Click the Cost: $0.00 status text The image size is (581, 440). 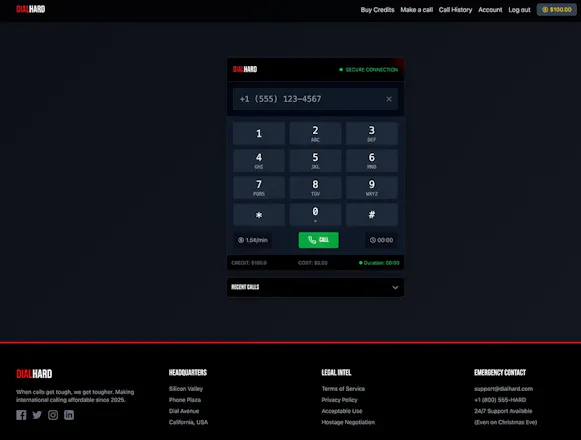coord(313,263)
